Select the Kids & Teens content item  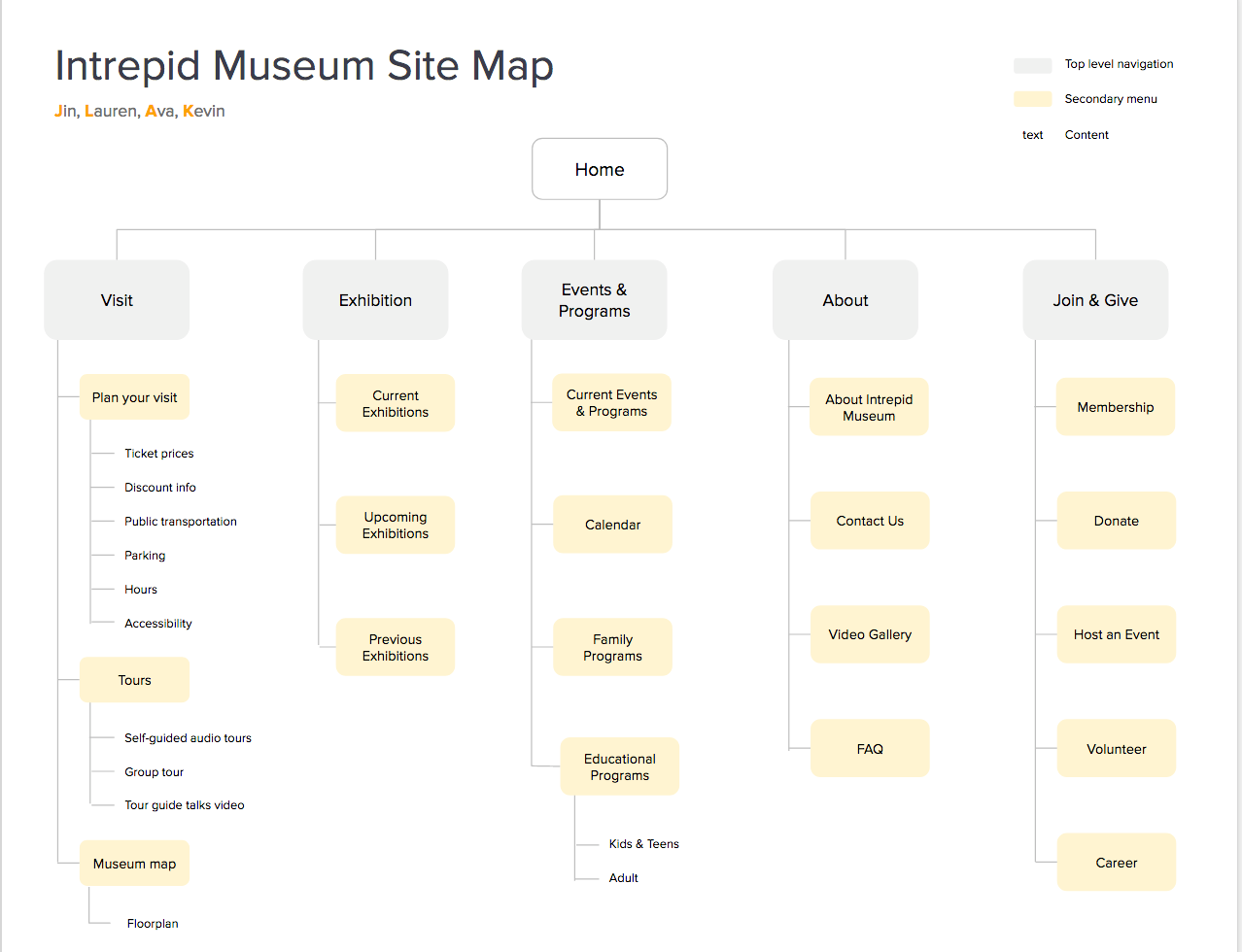[x=644, y=844]
